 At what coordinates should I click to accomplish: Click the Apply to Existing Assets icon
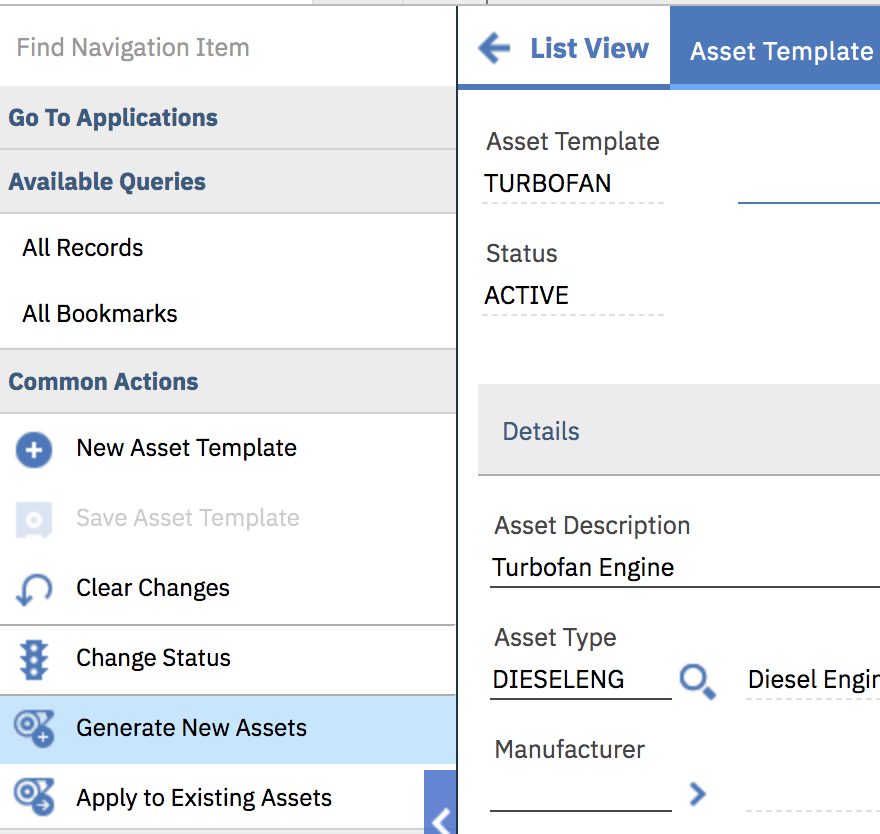click(x=34, y=798)
